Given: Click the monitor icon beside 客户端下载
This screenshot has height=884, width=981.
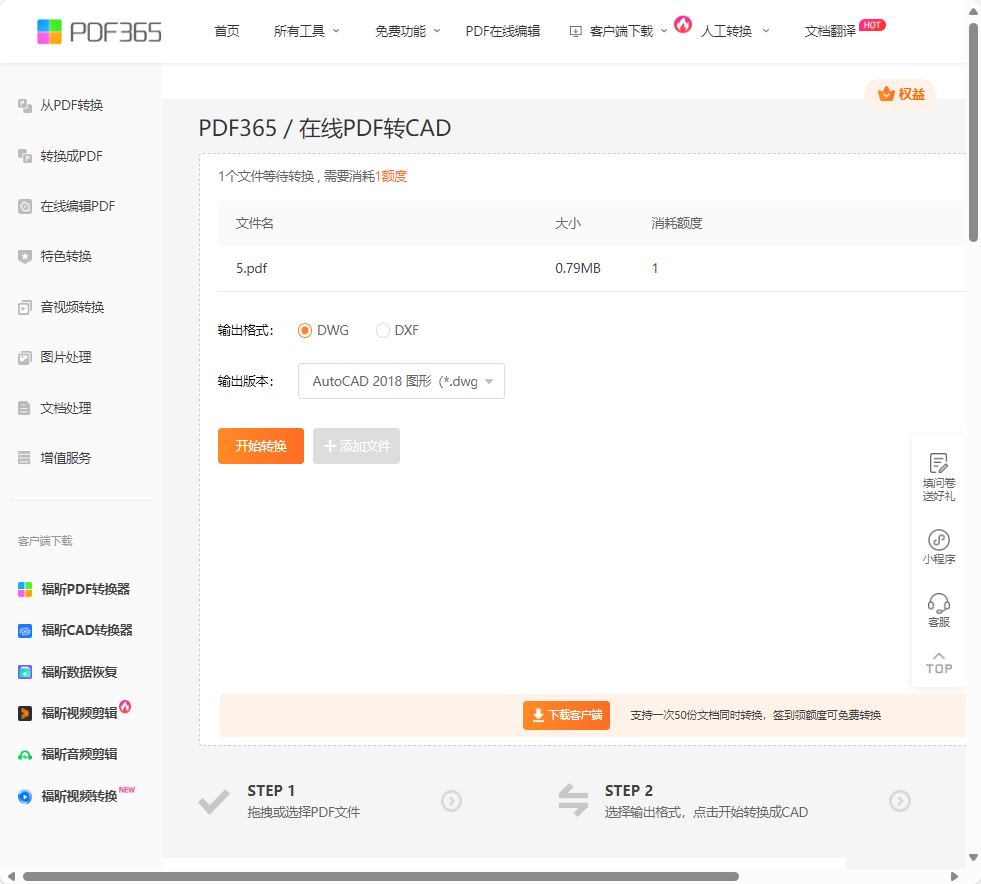Looking at the screenshot, I should 576,31.
